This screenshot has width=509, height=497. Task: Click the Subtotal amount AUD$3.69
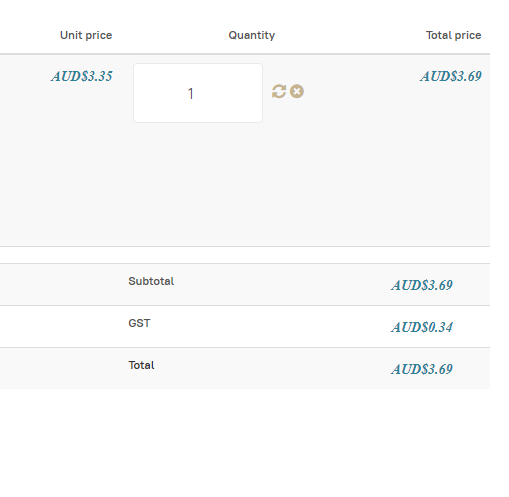click(422, 285)
